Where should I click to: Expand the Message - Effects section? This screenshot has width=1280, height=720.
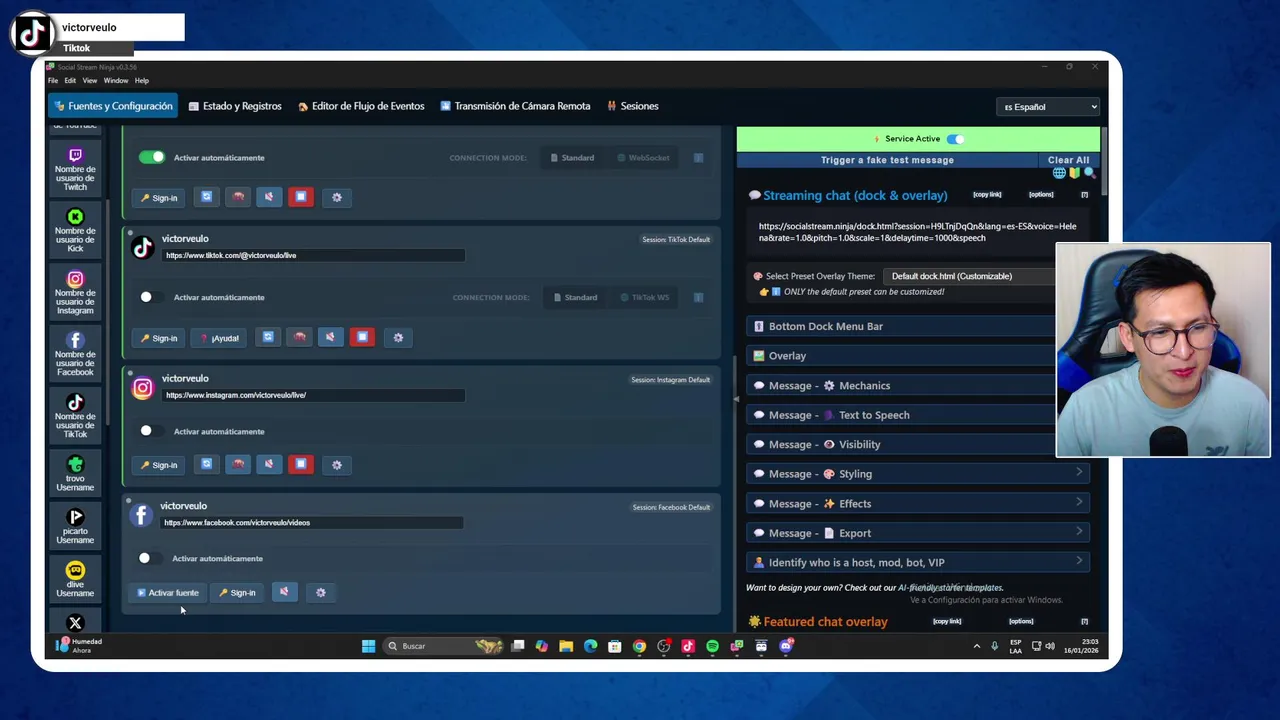click(918, 503)
